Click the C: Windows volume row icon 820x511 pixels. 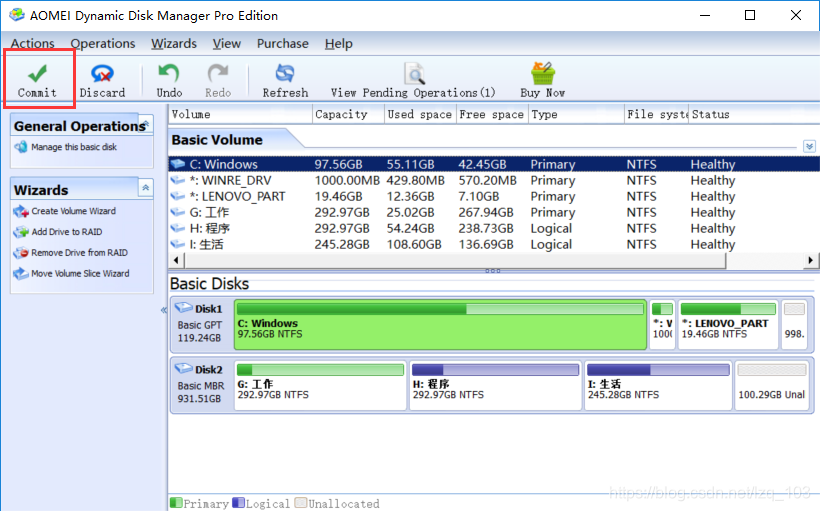[x=178, y=164]
